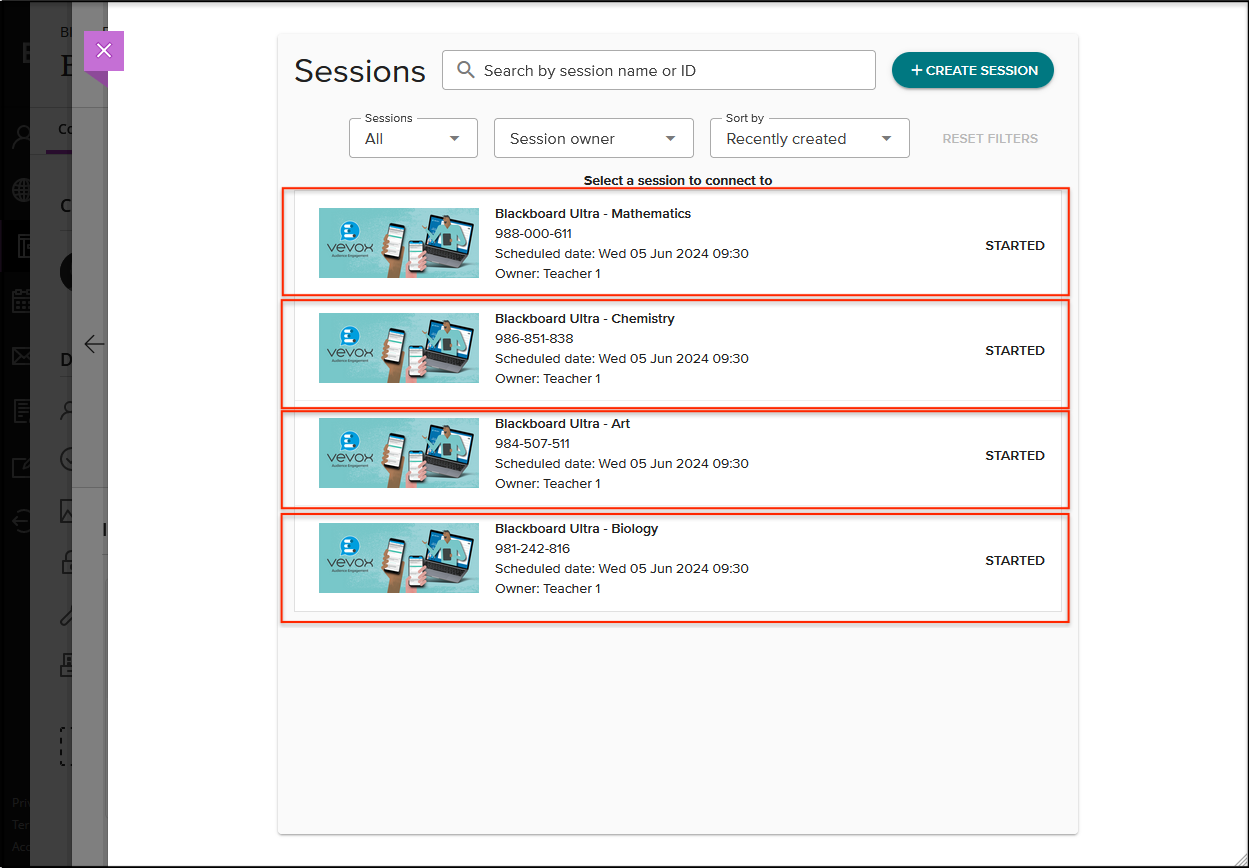
Task: Click RESET FILTERS
Action: tap(990, 138)
